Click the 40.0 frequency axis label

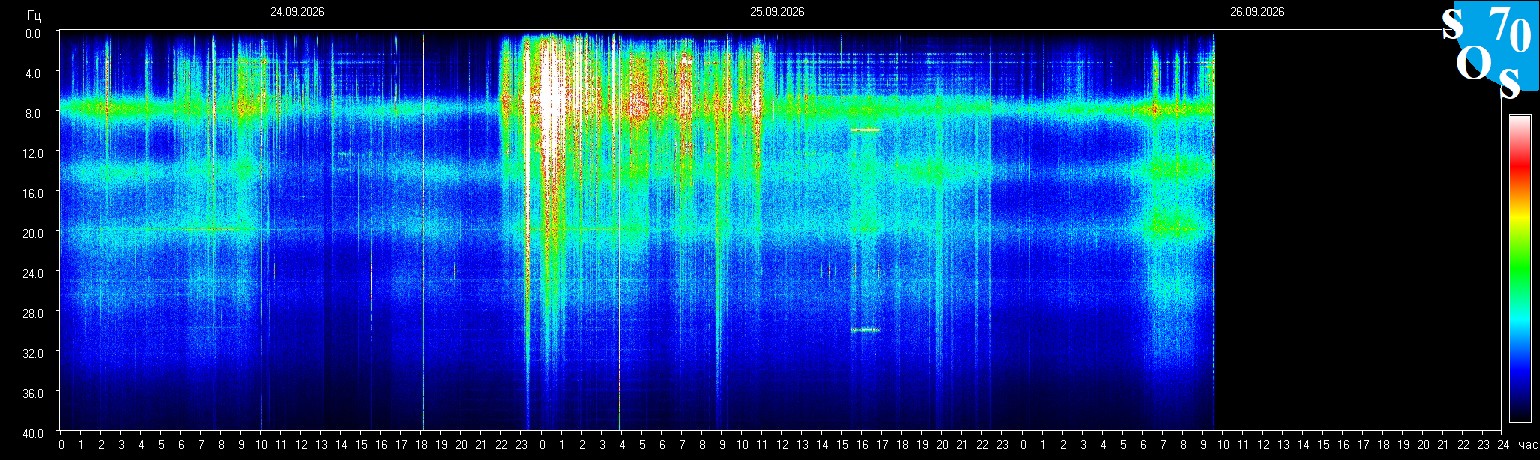(x=31, y=432)
